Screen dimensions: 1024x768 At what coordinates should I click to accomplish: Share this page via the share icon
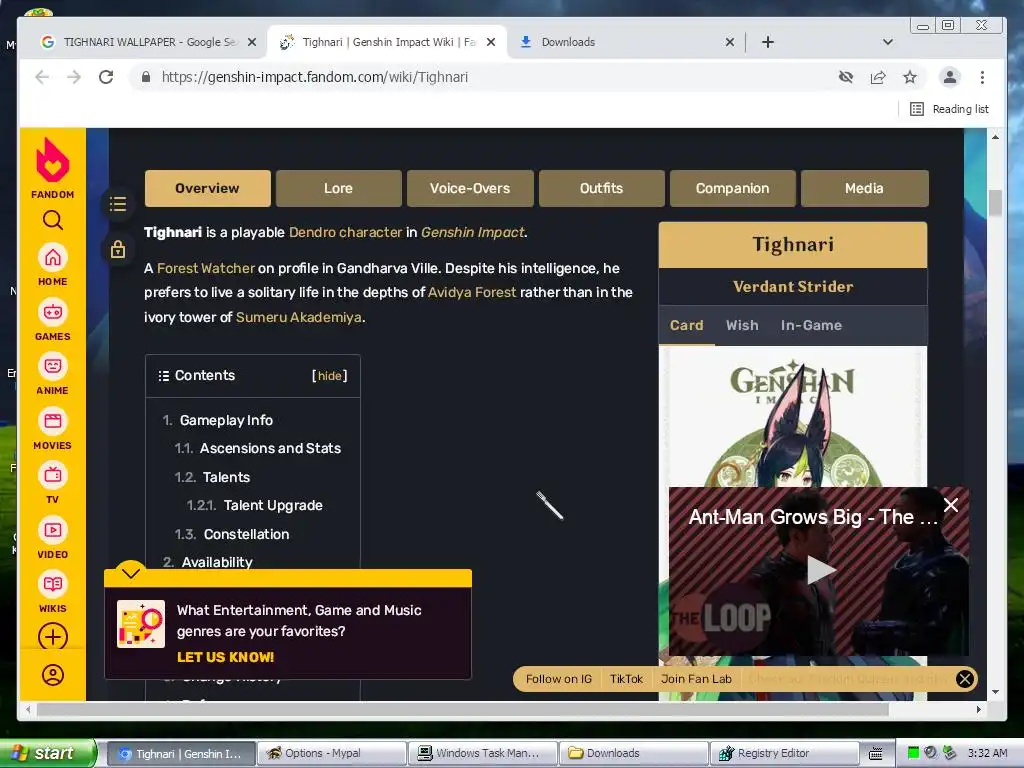point(878,77)
